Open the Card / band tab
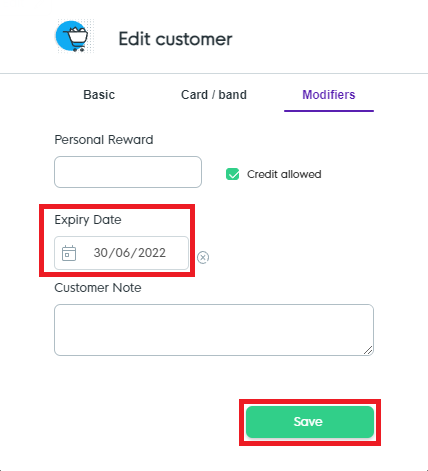Viewport: 428px width, 471px height. coord(214,95)
